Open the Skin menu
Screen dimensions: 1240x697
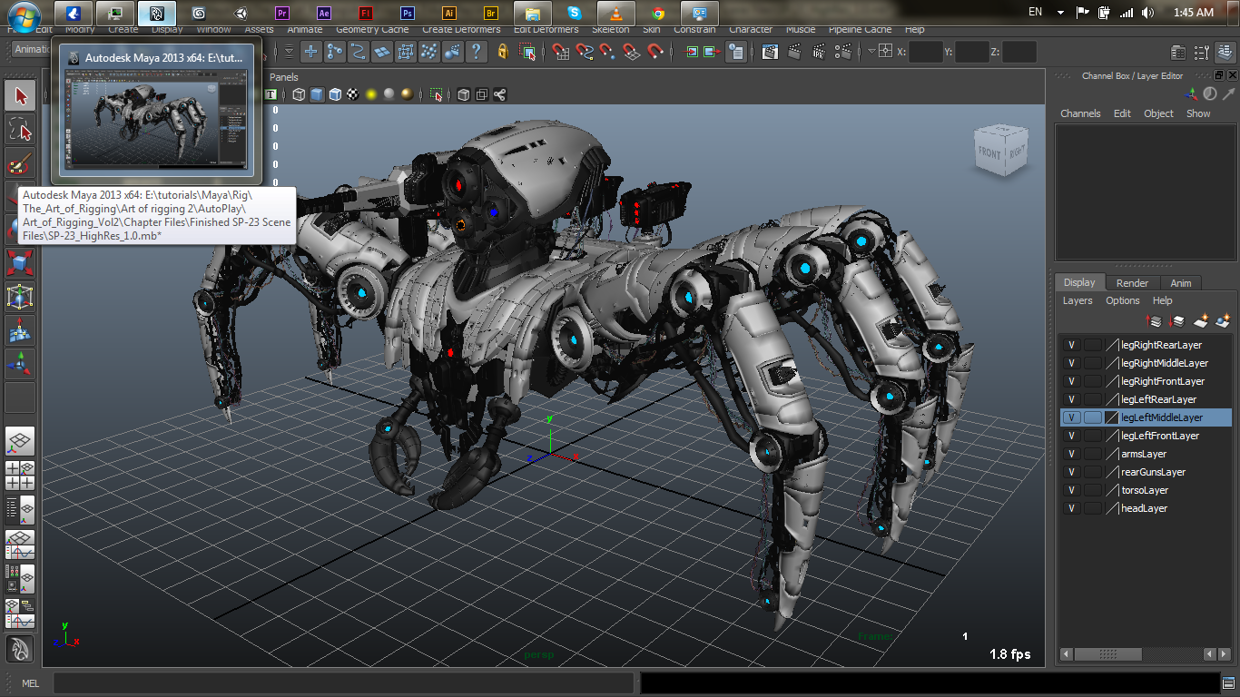[x=651, y=30]
